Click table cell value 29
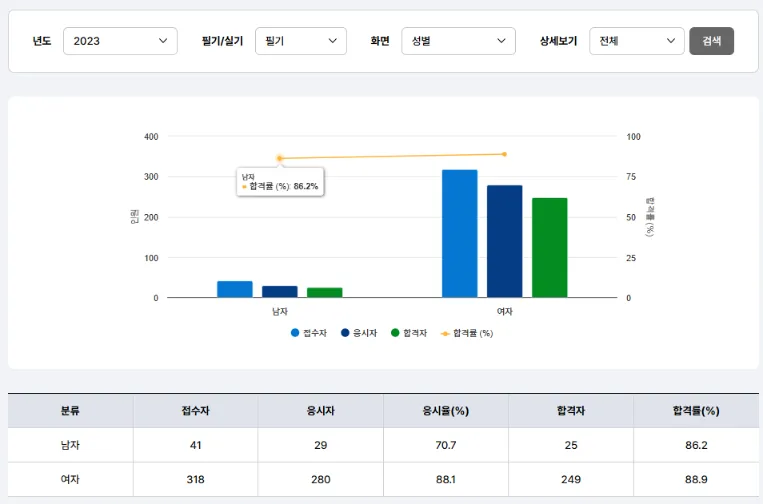The height and width of the screenshot is (504, 763). click(x=321, y=445)
